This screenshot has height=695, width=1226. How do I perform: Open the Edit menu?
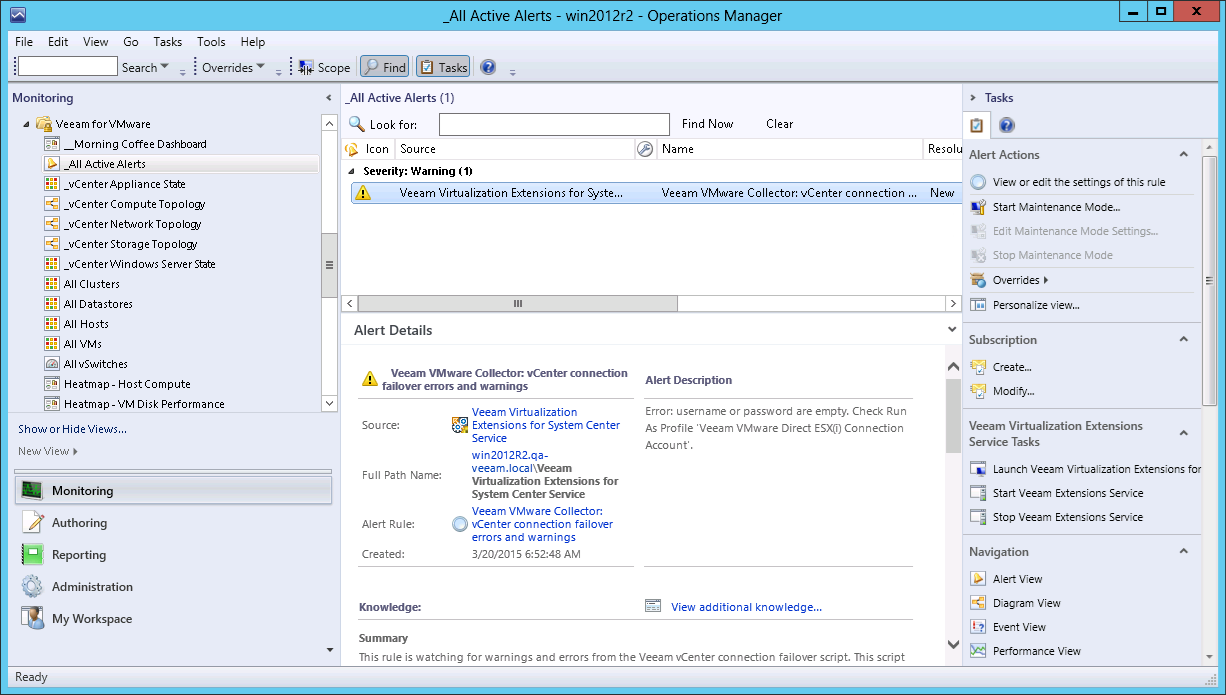[58, 42]
